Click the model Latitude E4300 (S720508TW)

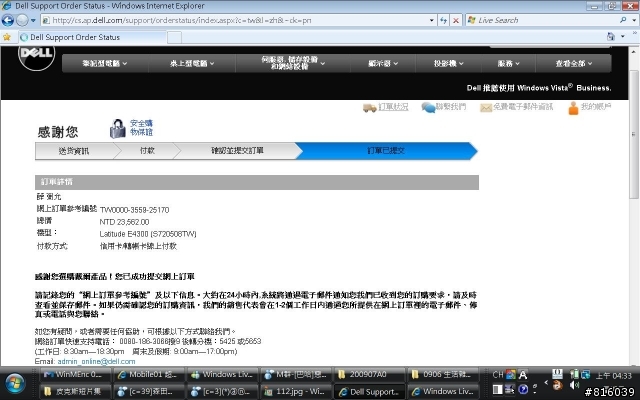pyautogui.click(x=148, y=234)
